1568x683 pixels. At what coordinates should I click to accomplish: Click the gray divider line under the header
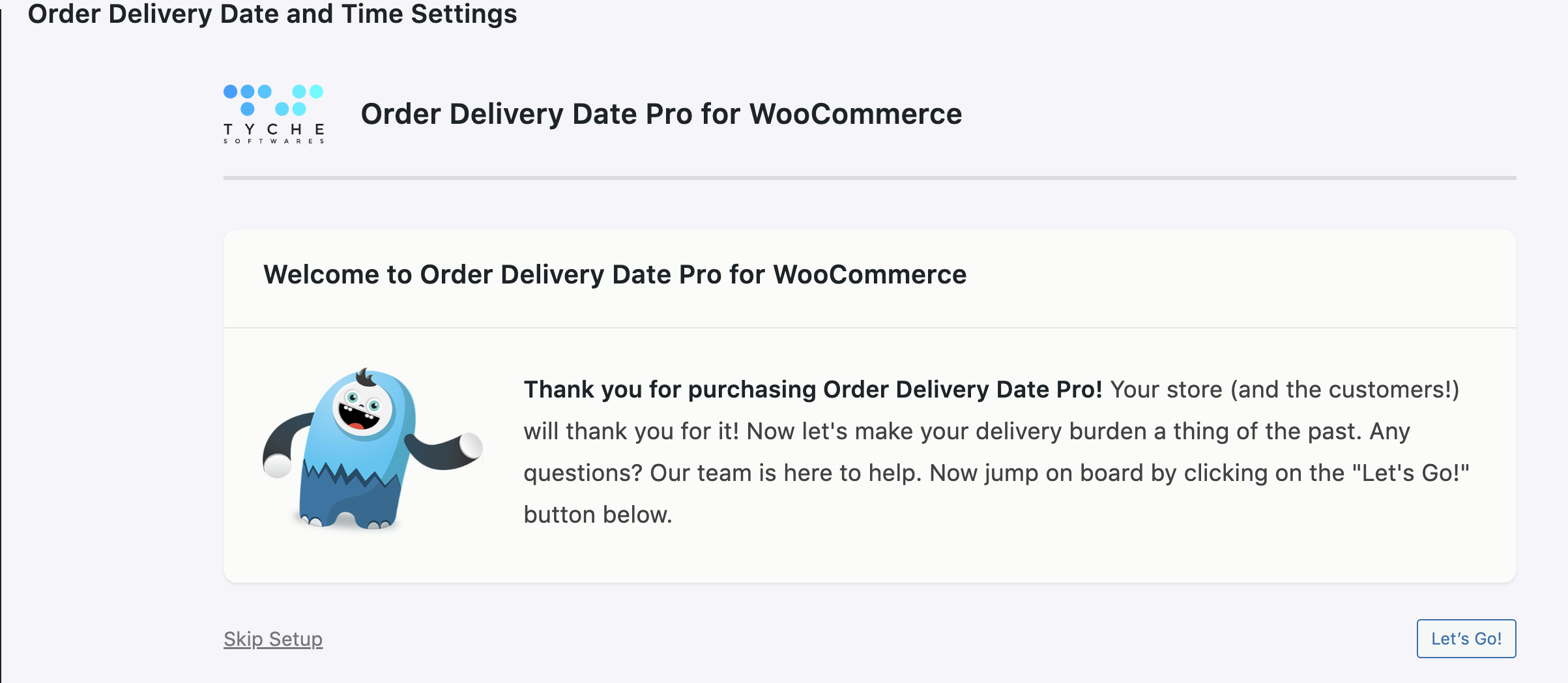point(869,177)
